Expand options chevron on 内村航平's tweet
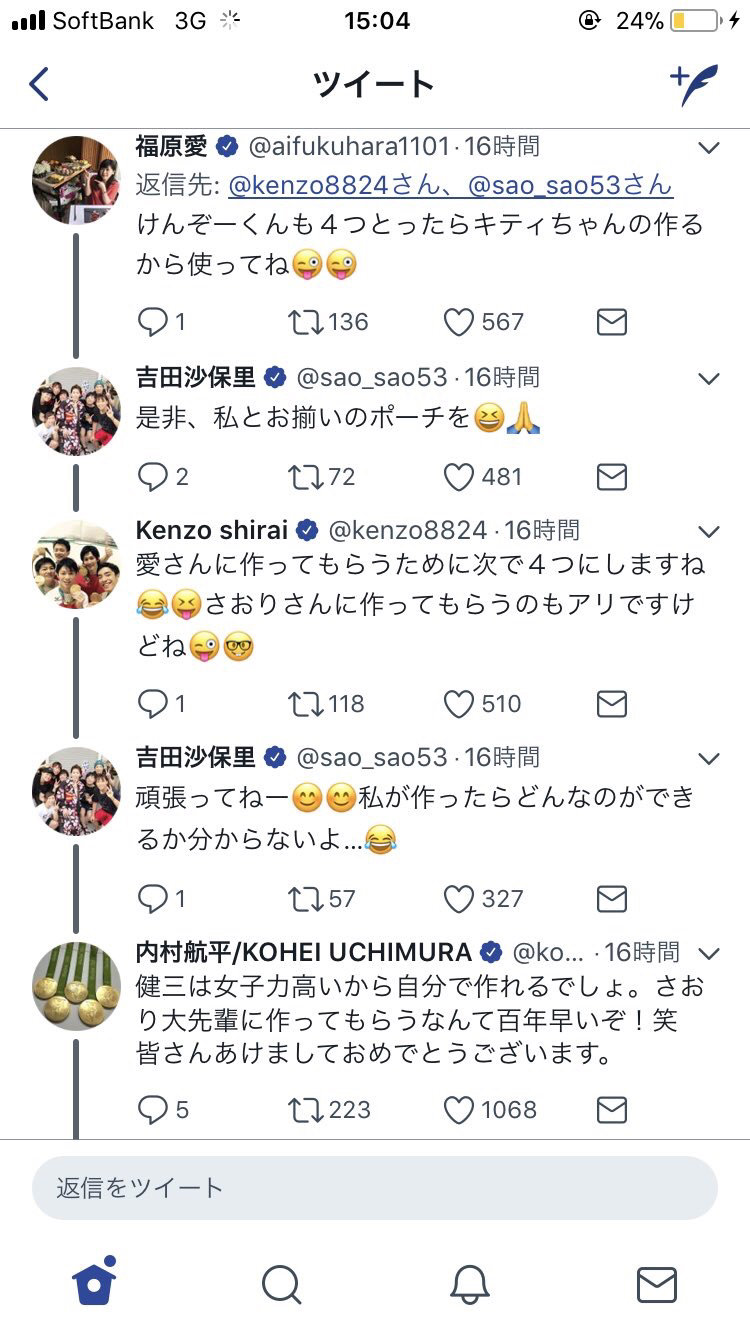The height and width of the screenshot is (1334, 750). [x=708, y=952]
